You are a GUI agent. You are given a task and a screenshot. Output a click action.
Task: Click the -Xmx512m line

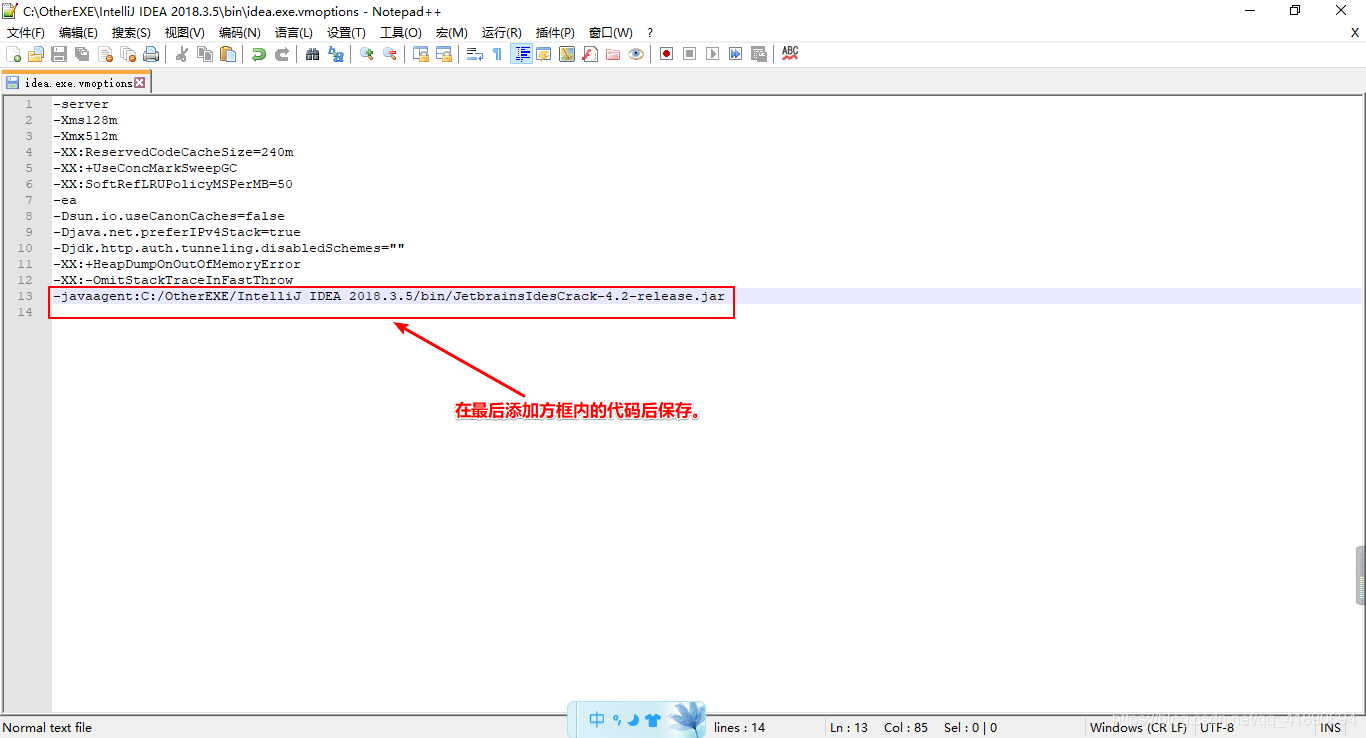click(x=85, y=136)
